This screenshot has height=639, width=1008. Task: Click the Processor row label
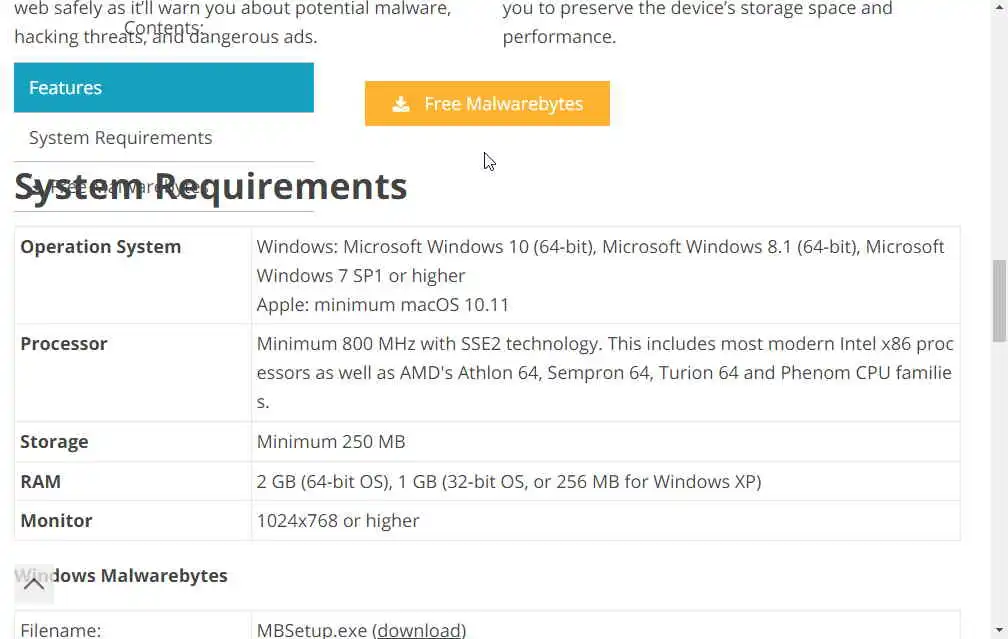coord(64,344)
